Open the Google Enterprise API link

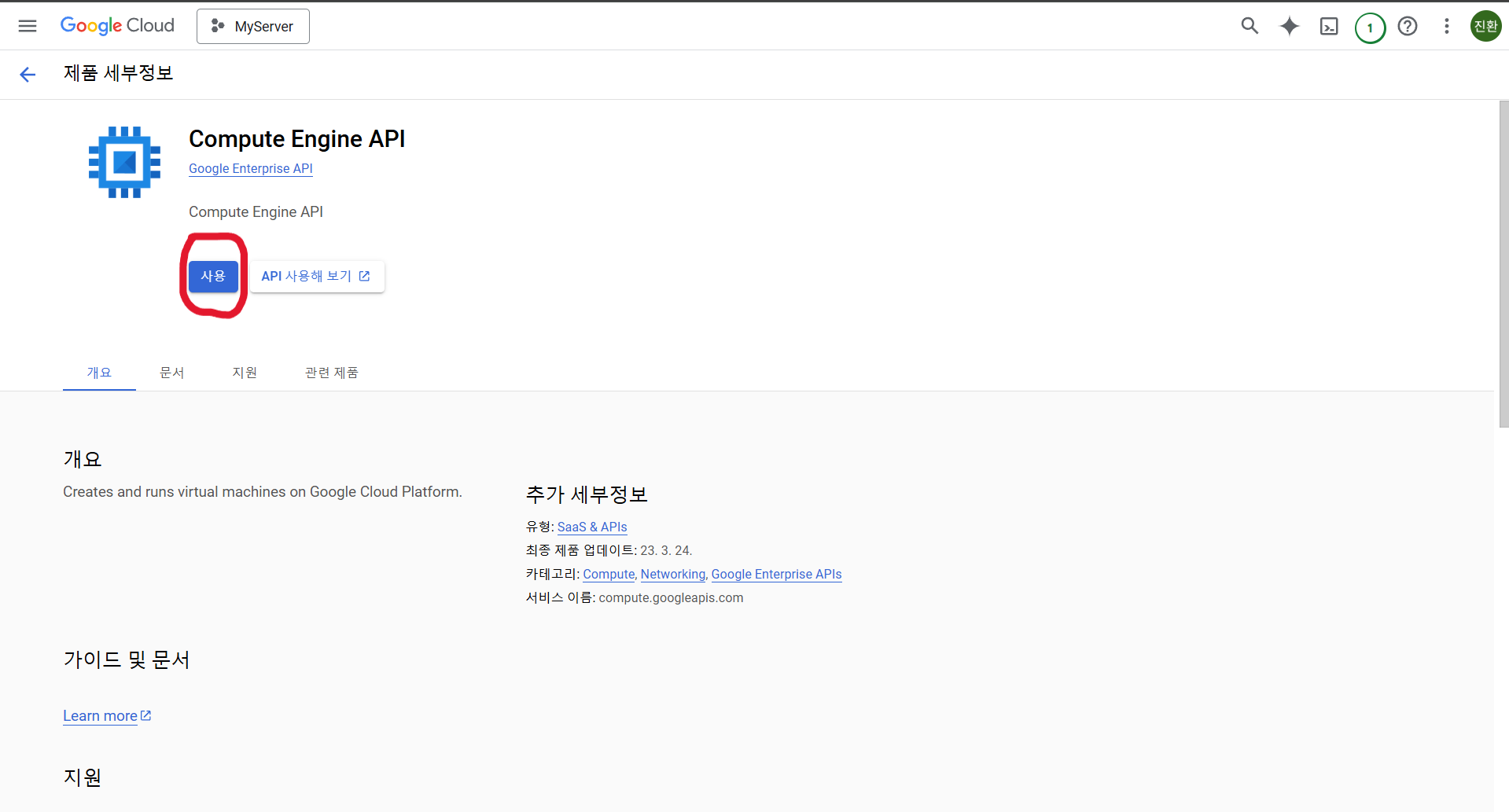250,168
